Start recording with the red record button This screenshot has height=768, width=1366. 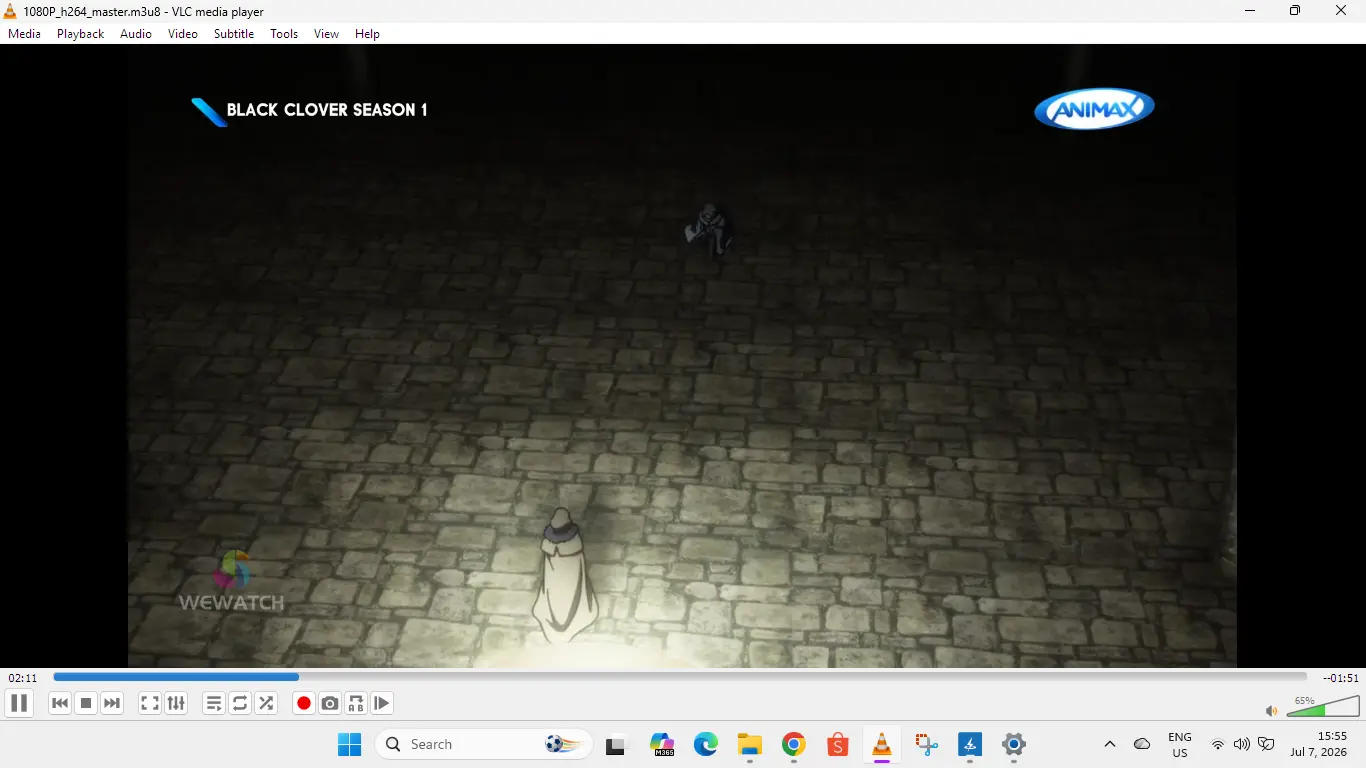tap(304, 703)
